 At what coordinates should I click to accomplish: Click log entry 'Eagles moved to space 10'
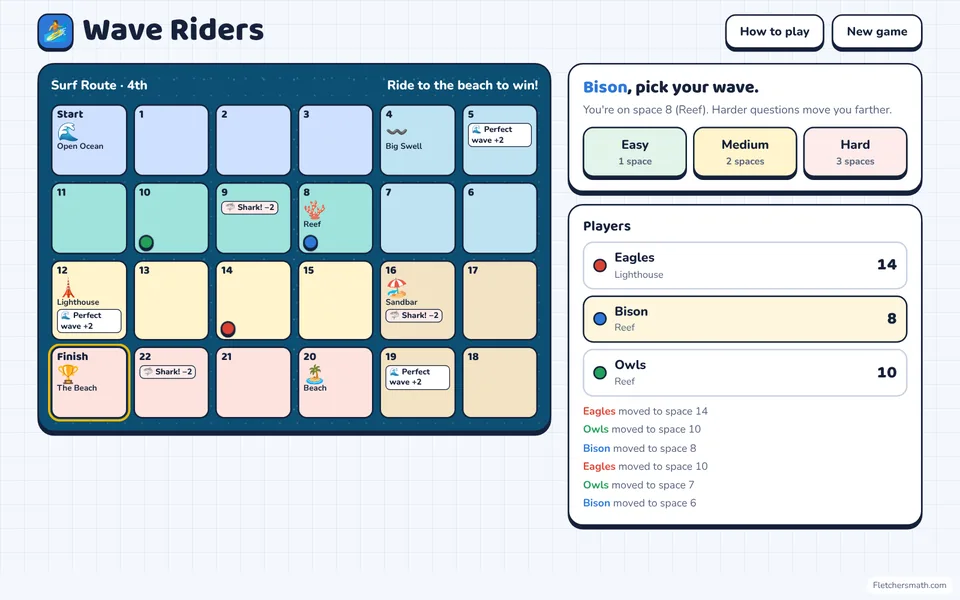(x=645, y=467)
